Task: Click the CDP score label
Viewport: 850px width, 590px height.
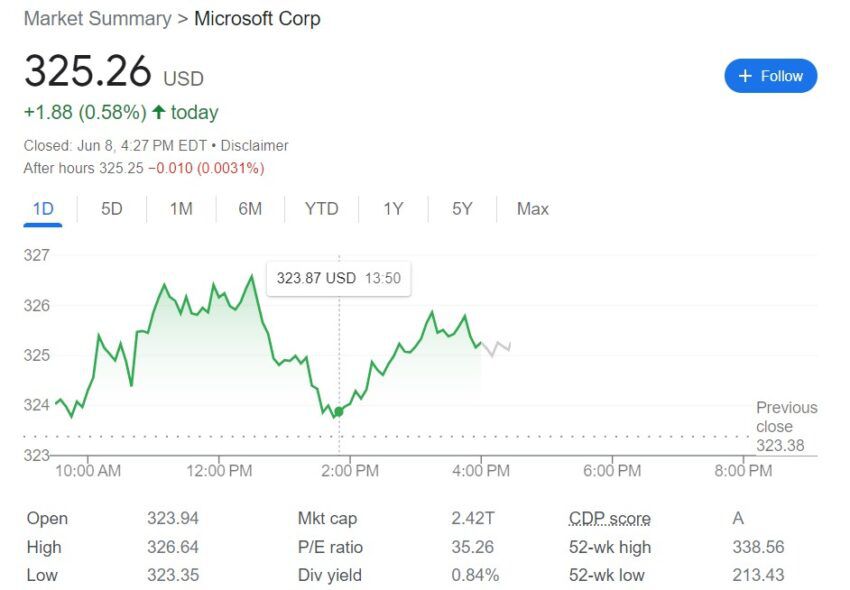Action: [609, 518]
